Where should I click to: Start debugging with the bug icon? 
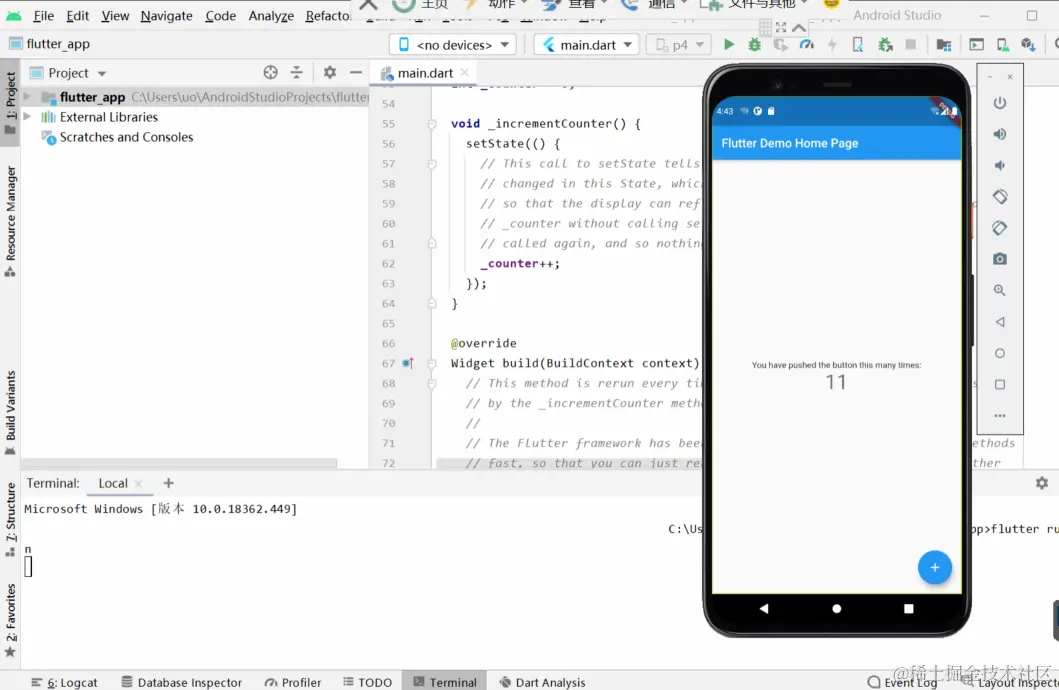(x=754, y=45)
